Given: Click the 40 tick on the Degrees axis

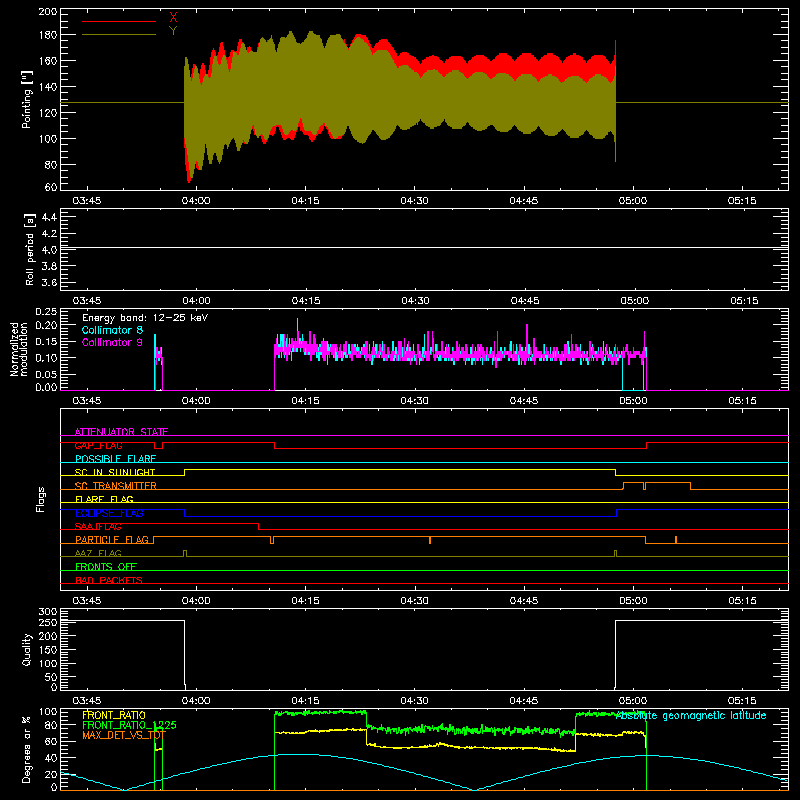Looking at the screenshot, I should pyautogui.click(x=52, y=758).
